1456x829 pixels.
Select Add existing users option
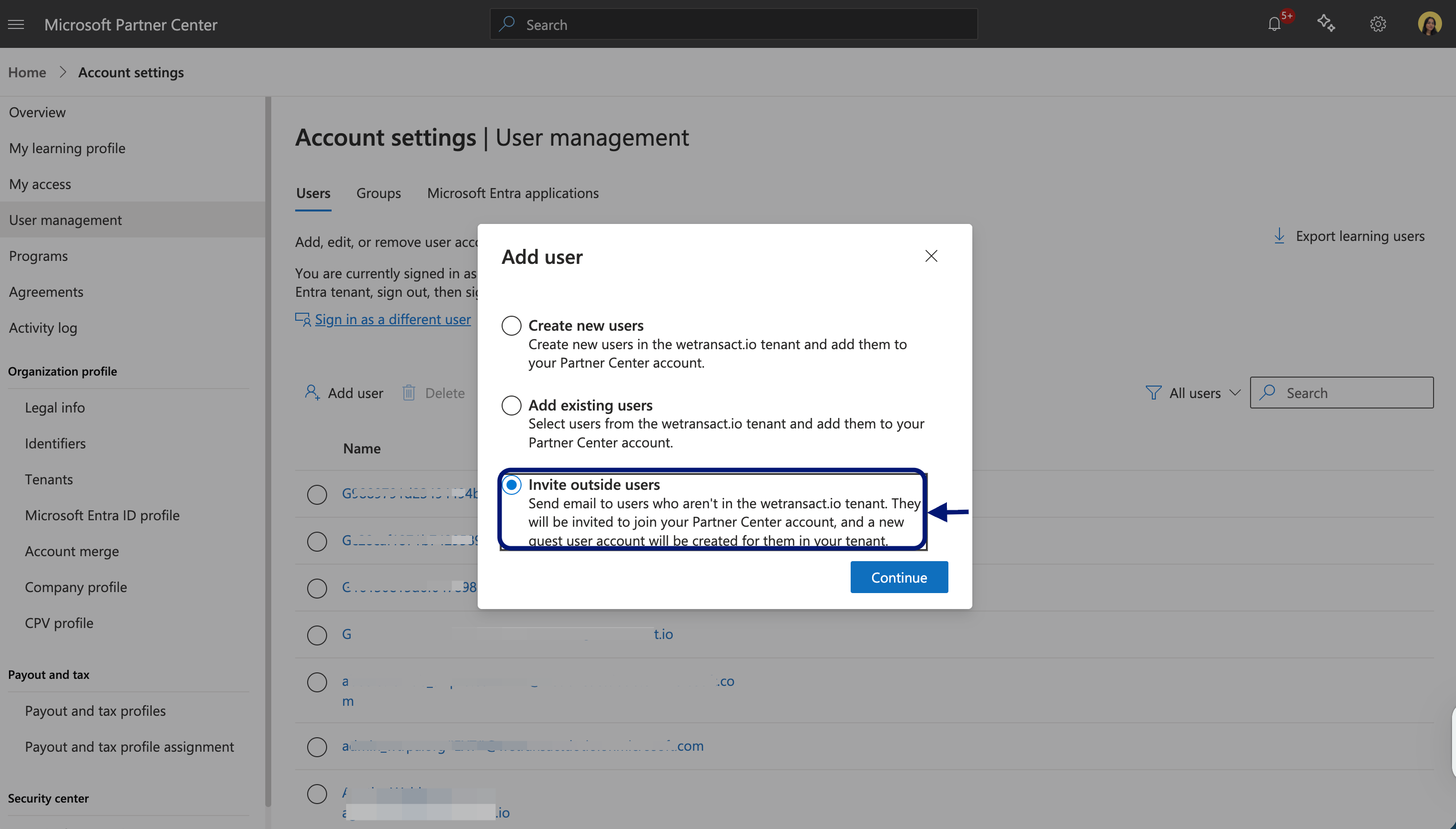pos(511,406)
